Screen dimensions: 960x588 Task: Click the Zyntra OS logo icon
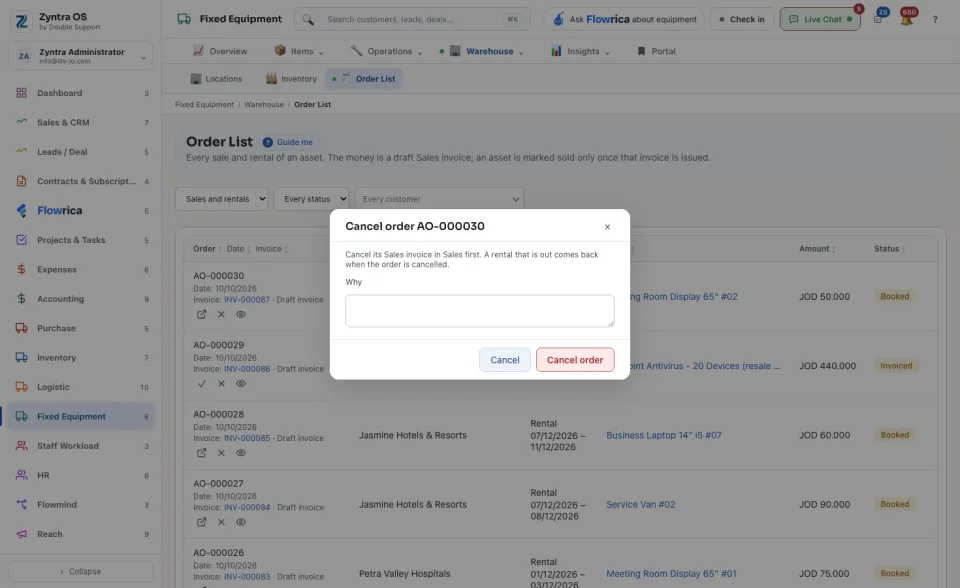(21, 21)
